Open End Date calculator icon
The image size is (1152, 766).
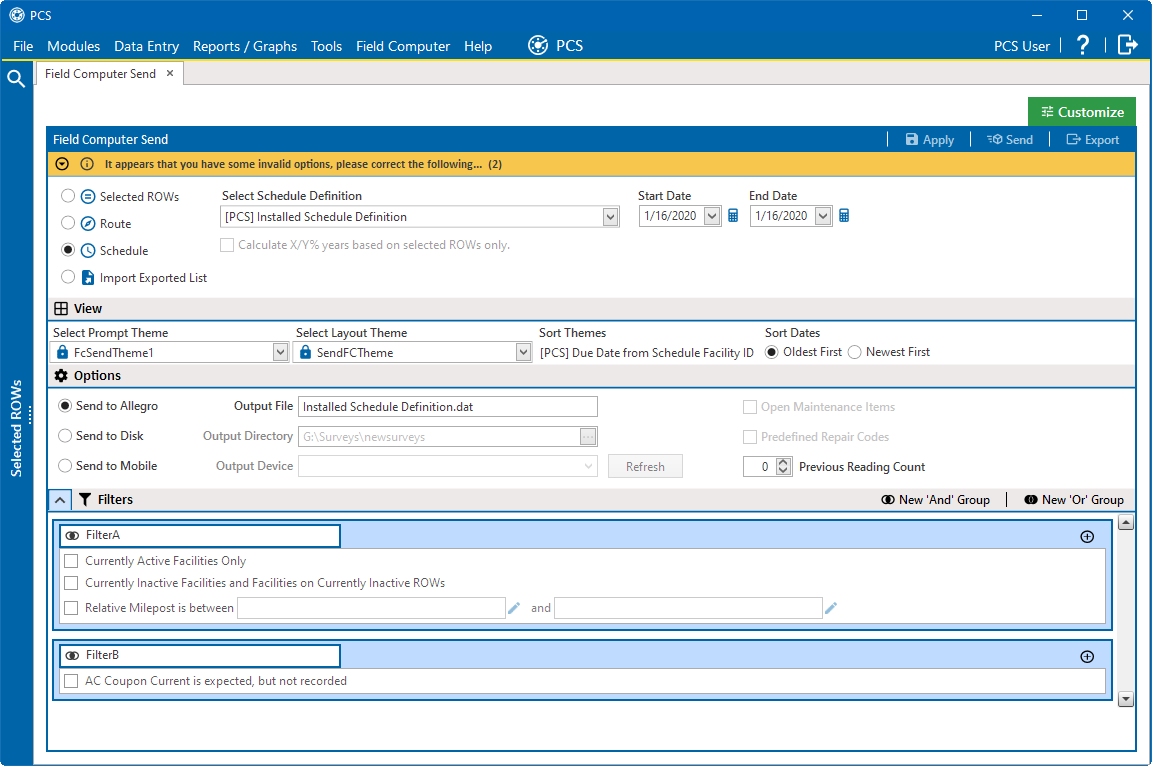tap(843, 216)
